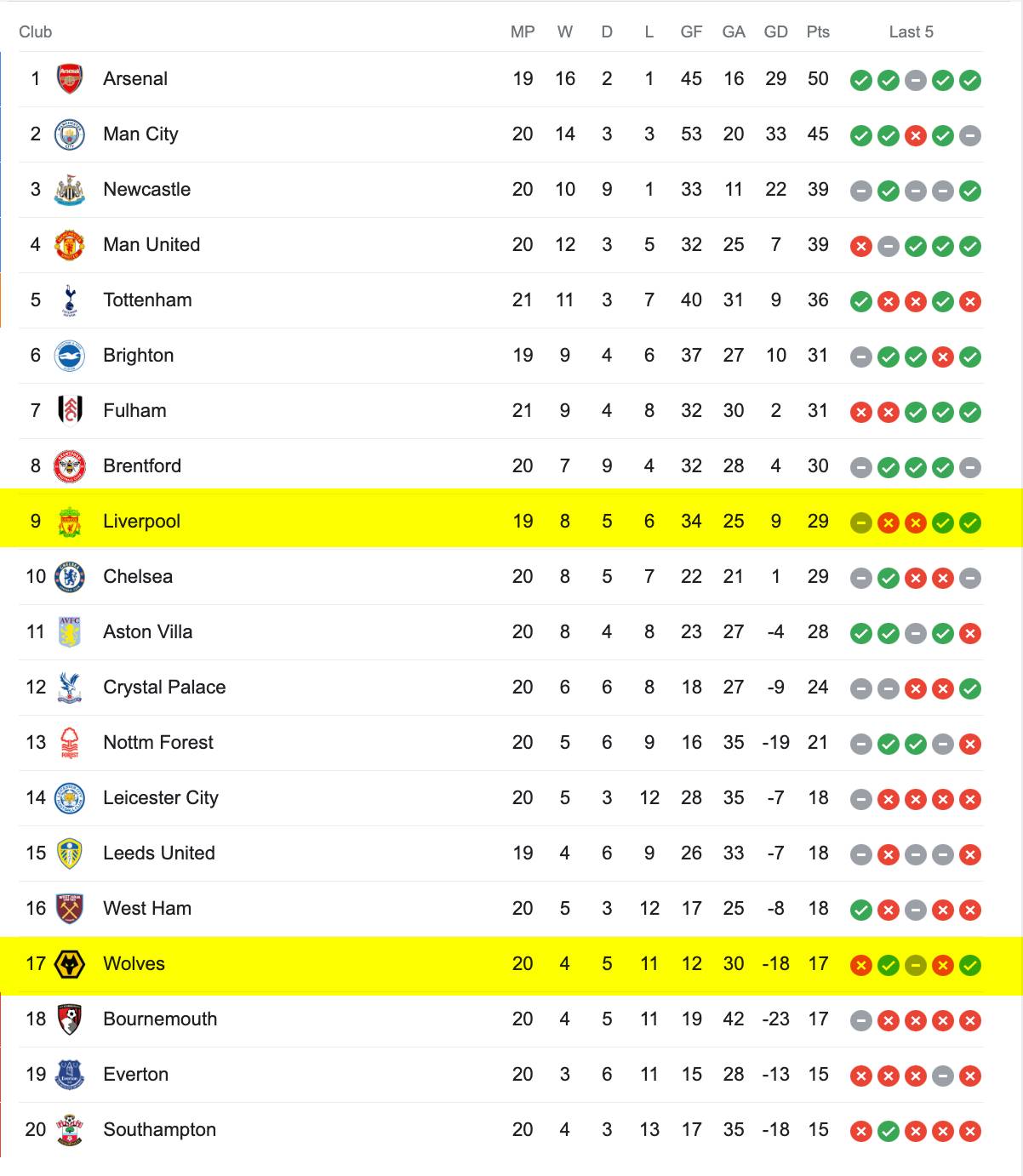Image resolution: width=1023 pixels, height=1176 pixels.
Task: Click Wolves' yellow-grey draw indicator
Action: click(916, 966)
